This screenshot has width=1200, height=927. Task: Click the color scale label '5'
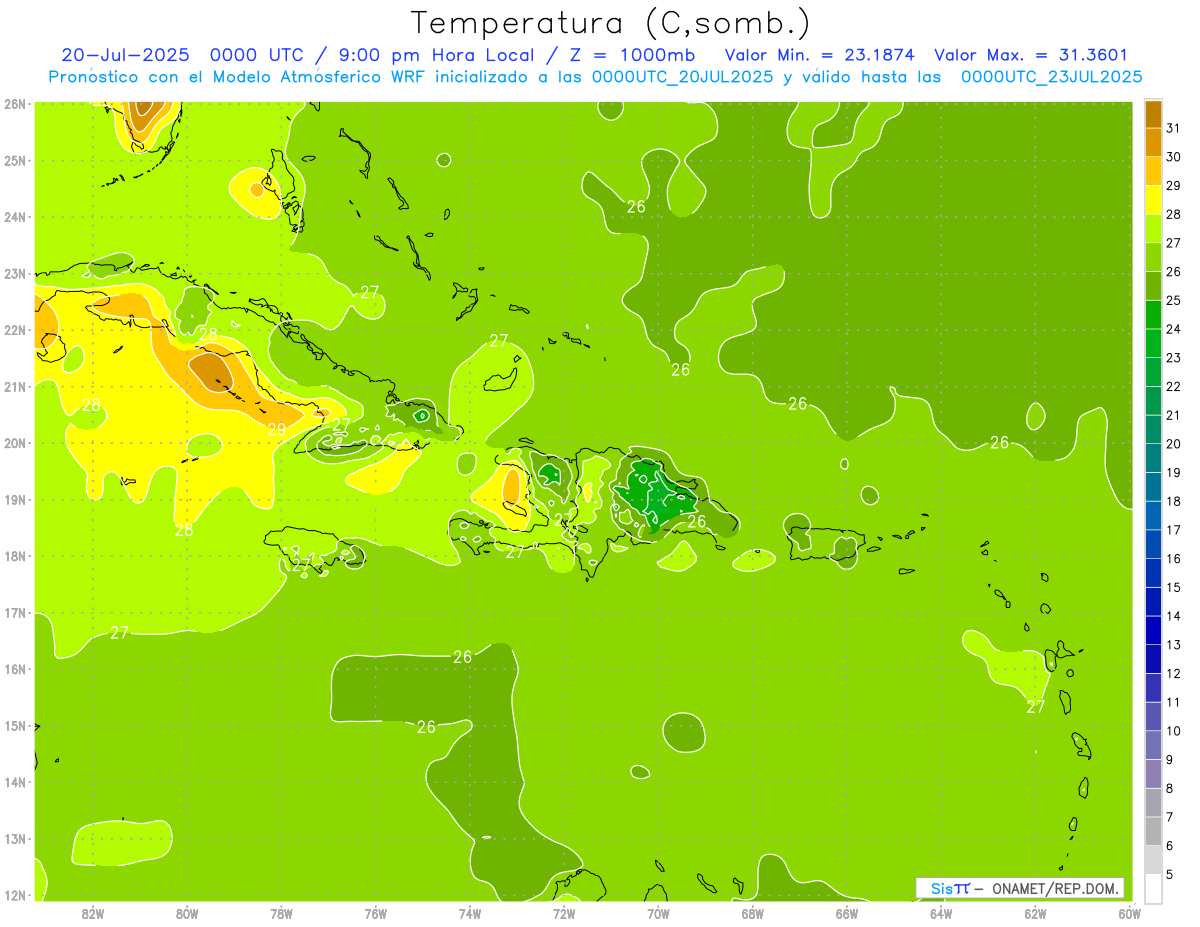click(1170, 874)
